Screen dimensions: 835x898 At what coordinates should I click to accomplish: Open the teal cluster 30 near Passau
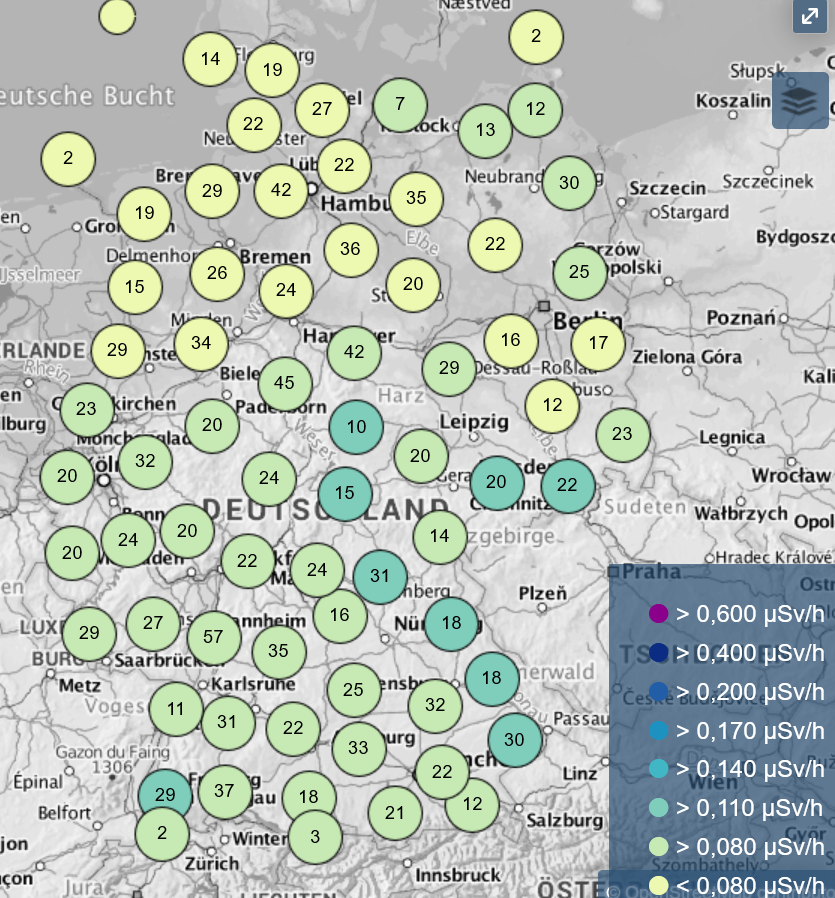pos(514,740)
